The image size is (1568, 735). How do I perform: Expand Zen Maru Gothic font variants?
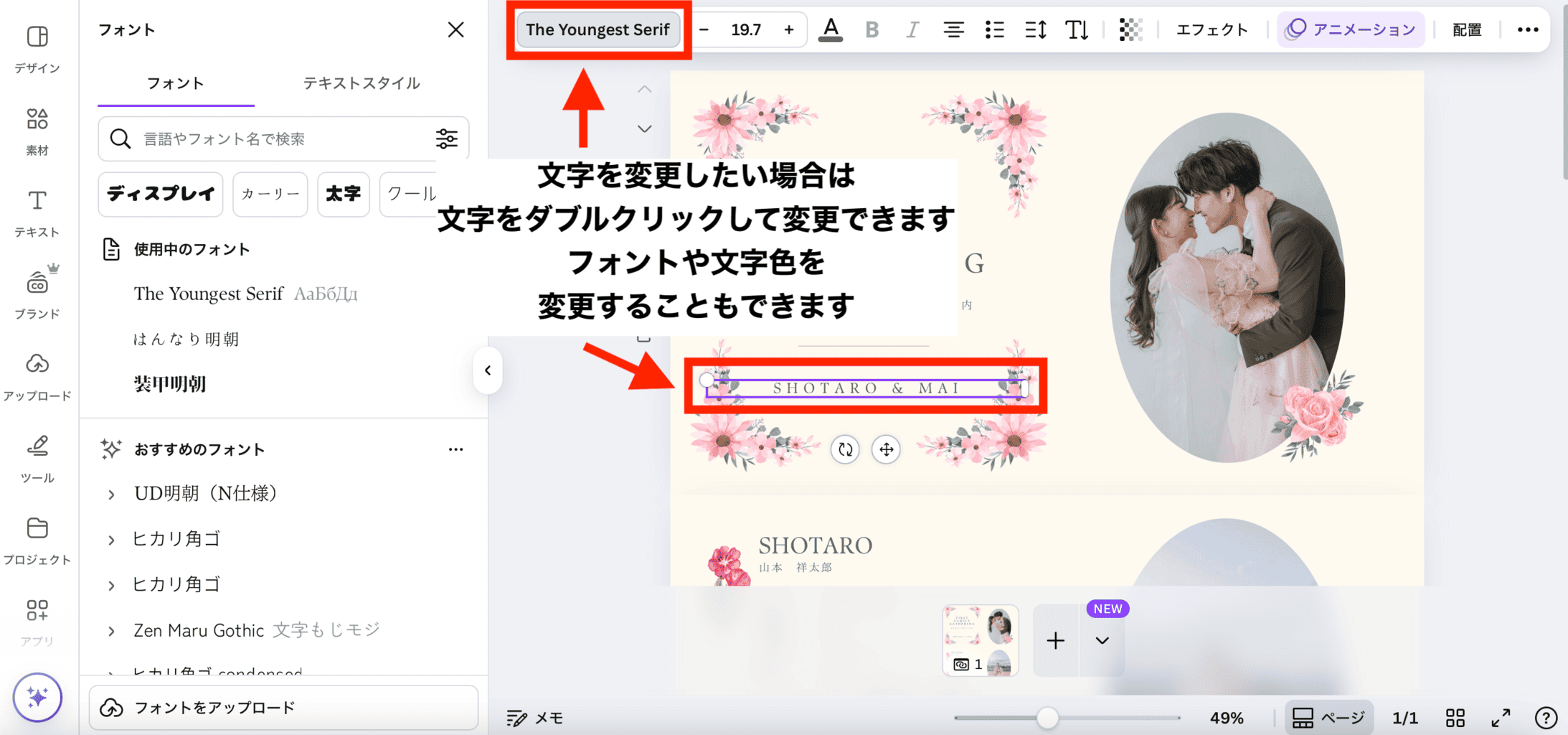(111, 631)
